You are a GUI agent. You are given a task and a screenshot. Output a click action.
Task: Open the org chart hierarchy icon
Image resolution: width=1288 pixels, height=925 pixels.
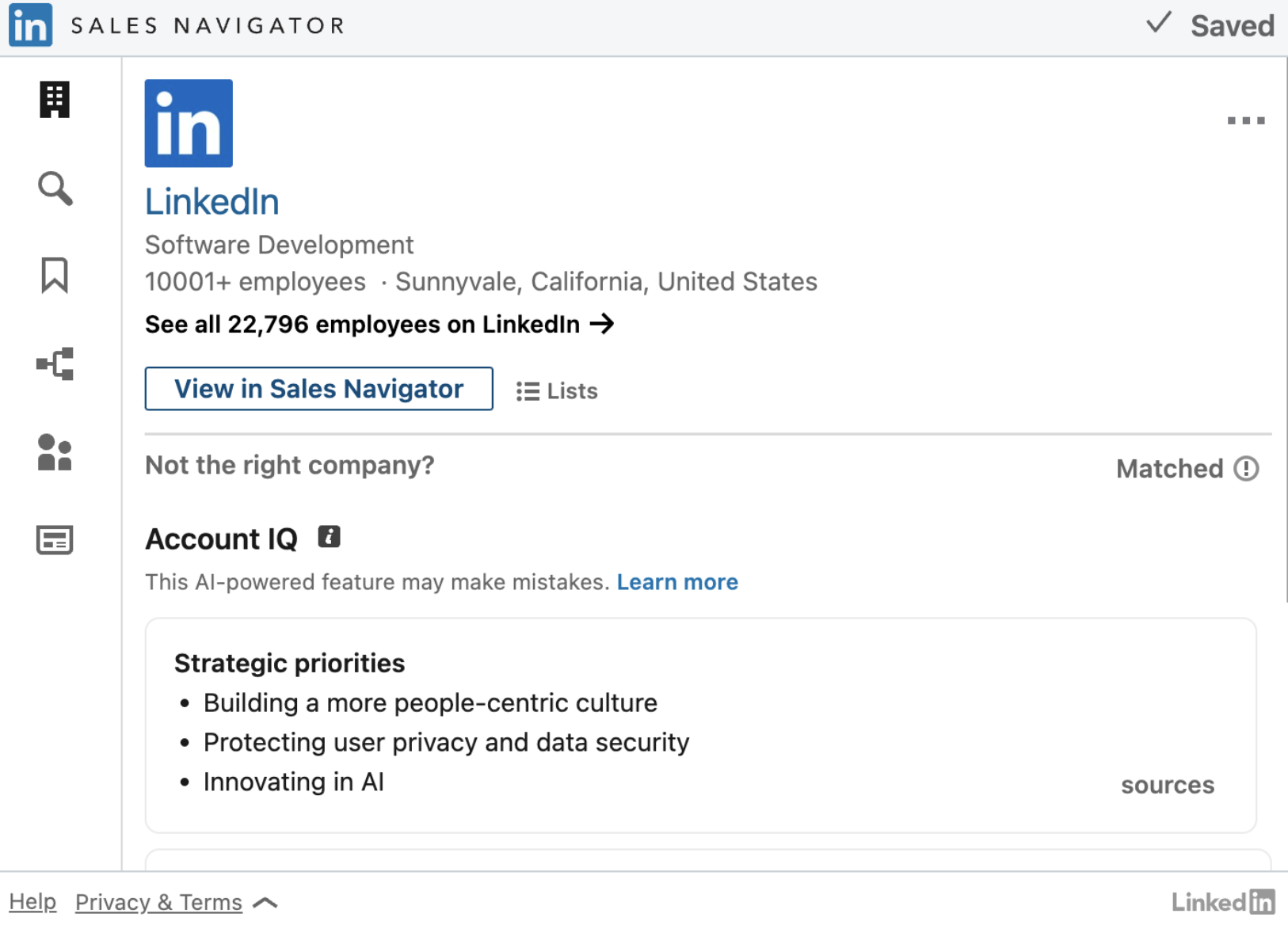[x=55, y=364]
